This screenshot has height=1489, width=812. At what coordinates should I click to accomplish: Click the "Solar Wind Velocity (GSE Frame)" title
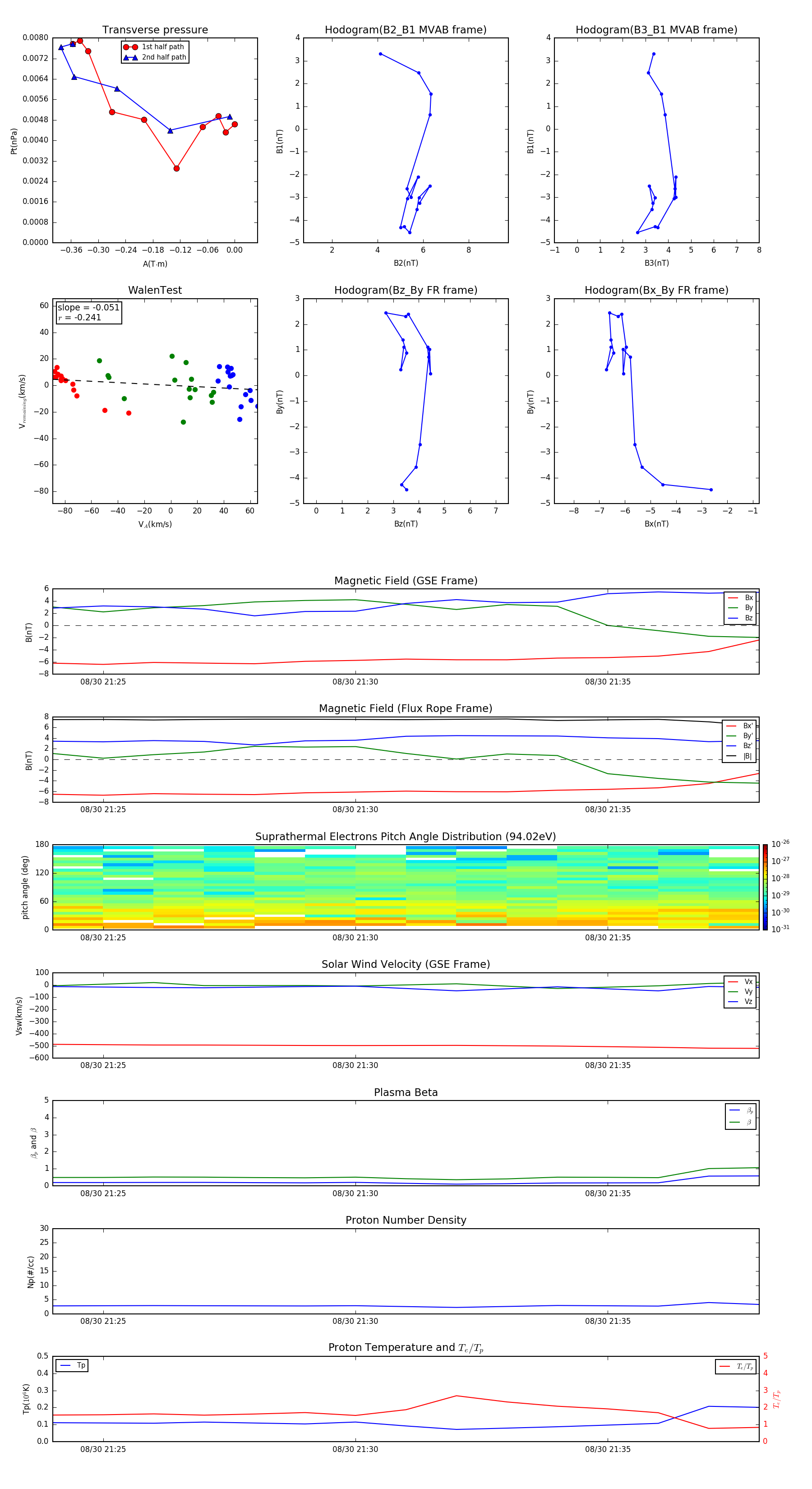point(406,965)
